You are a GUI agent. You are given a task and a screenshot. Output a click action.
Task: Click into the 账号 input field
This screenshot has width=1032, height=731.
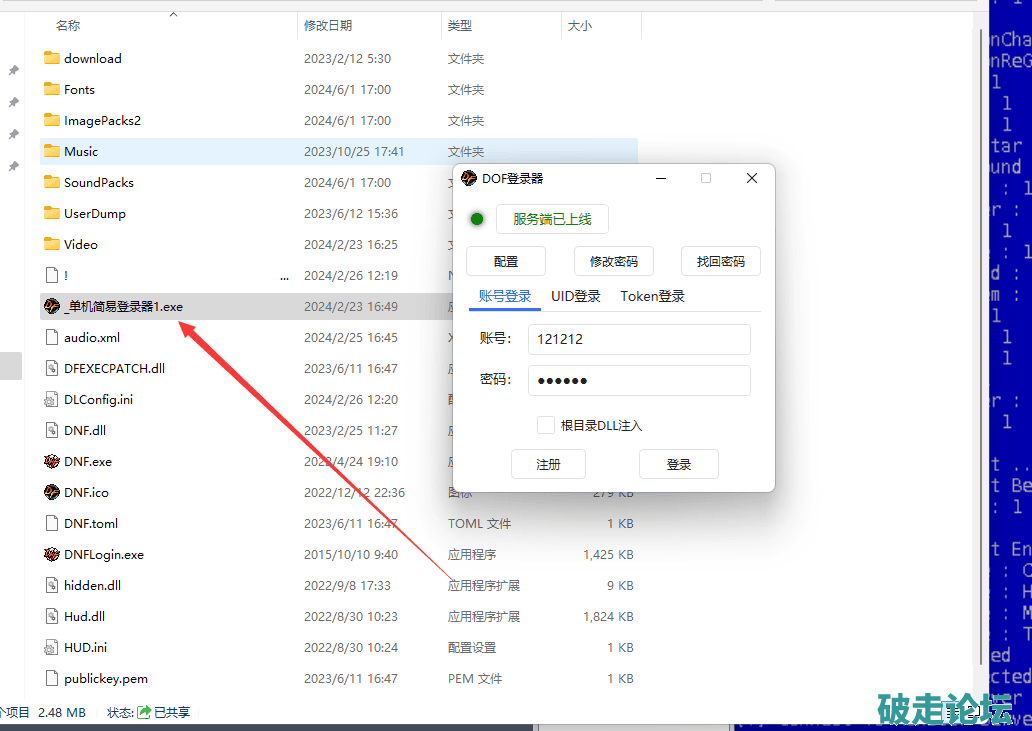click(638, 340)
